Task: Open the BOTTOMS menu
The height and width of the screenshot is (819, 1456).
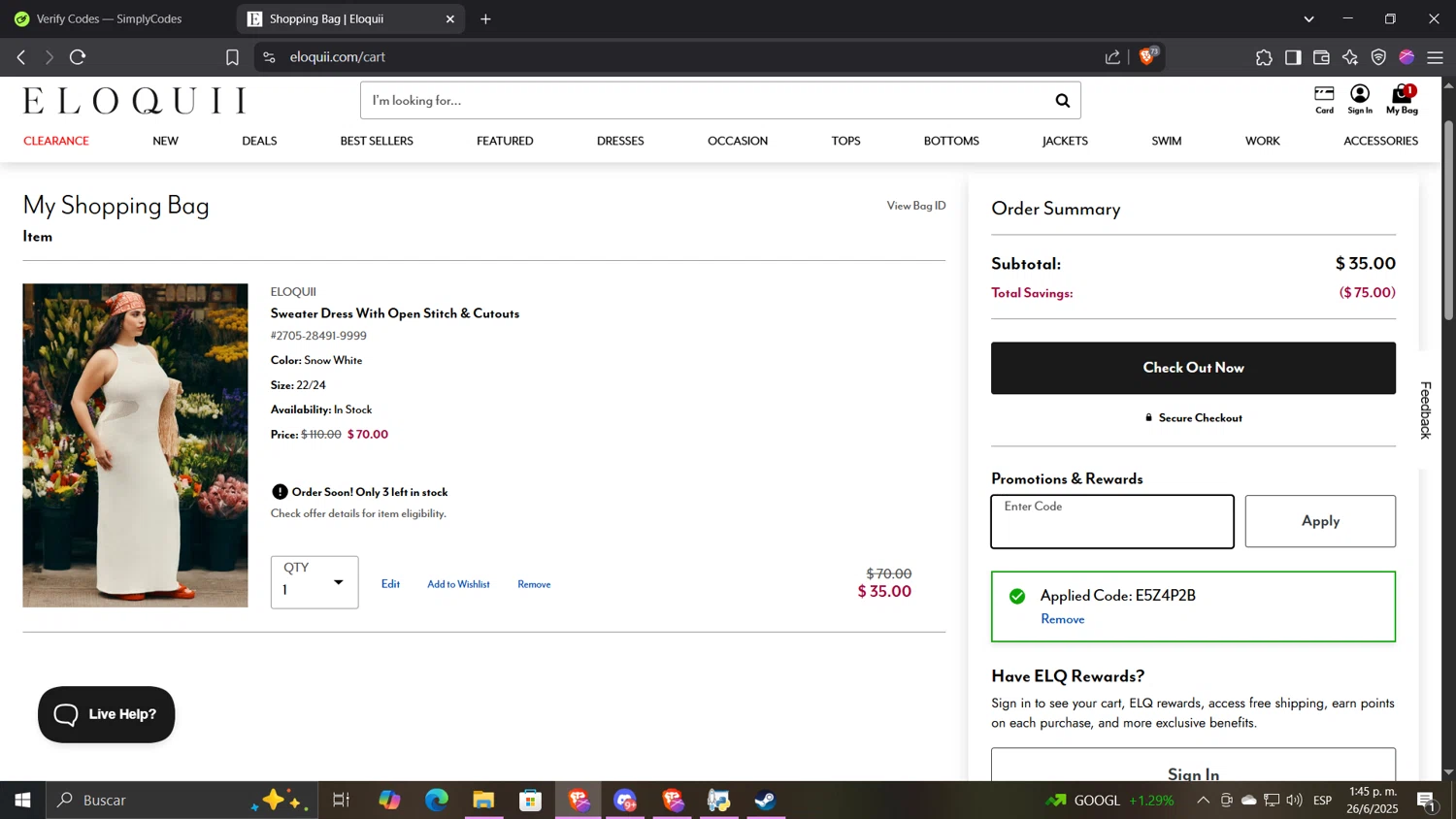Action: [x=951, y=141]
